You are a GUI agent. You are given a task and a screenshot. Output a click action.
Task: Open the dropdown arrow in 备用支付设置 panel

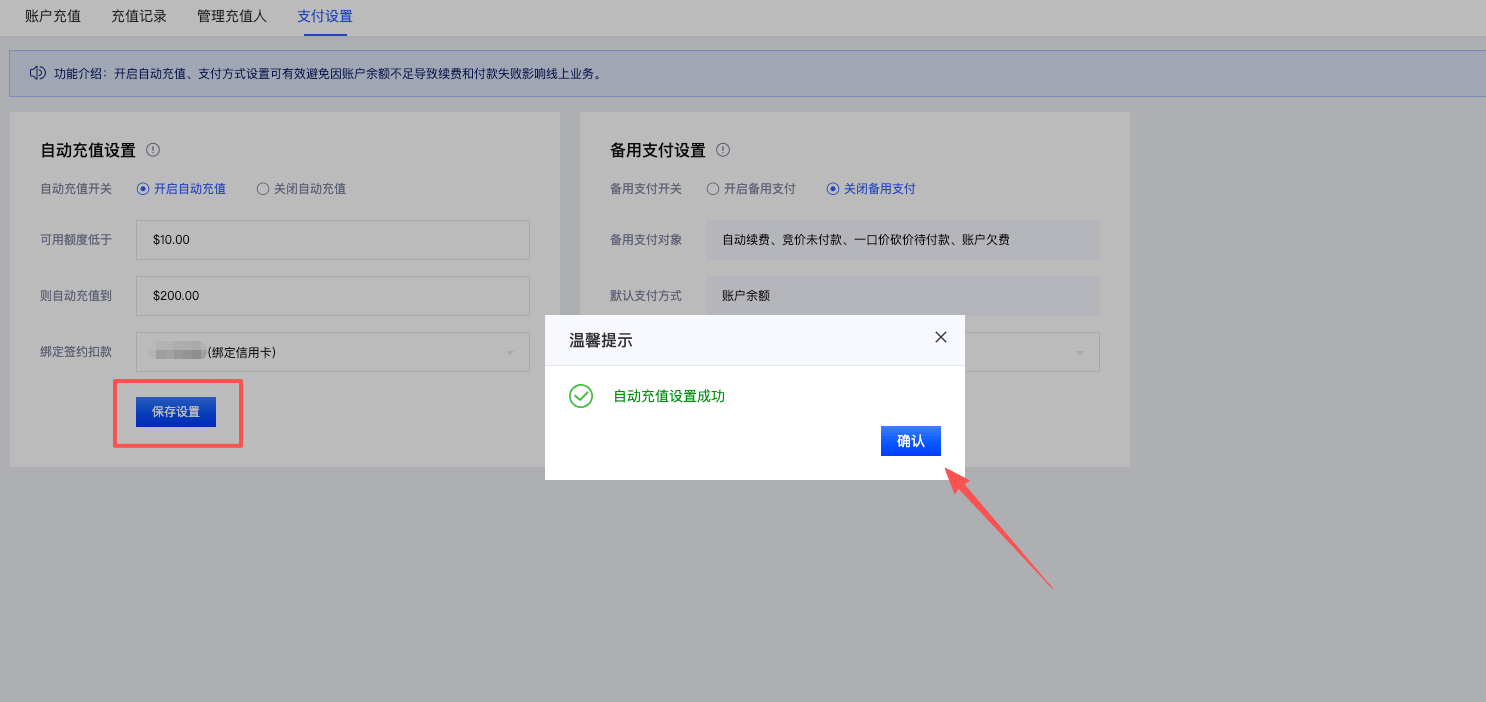click(1079, 352)
